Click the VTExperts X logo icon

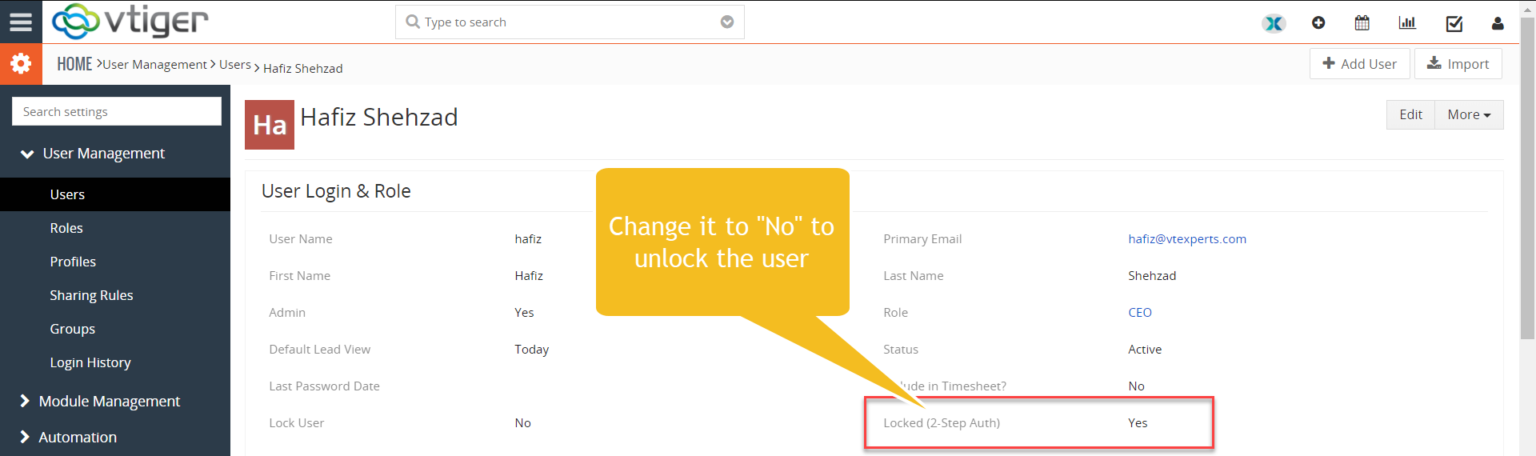[x=1273, y=23]
